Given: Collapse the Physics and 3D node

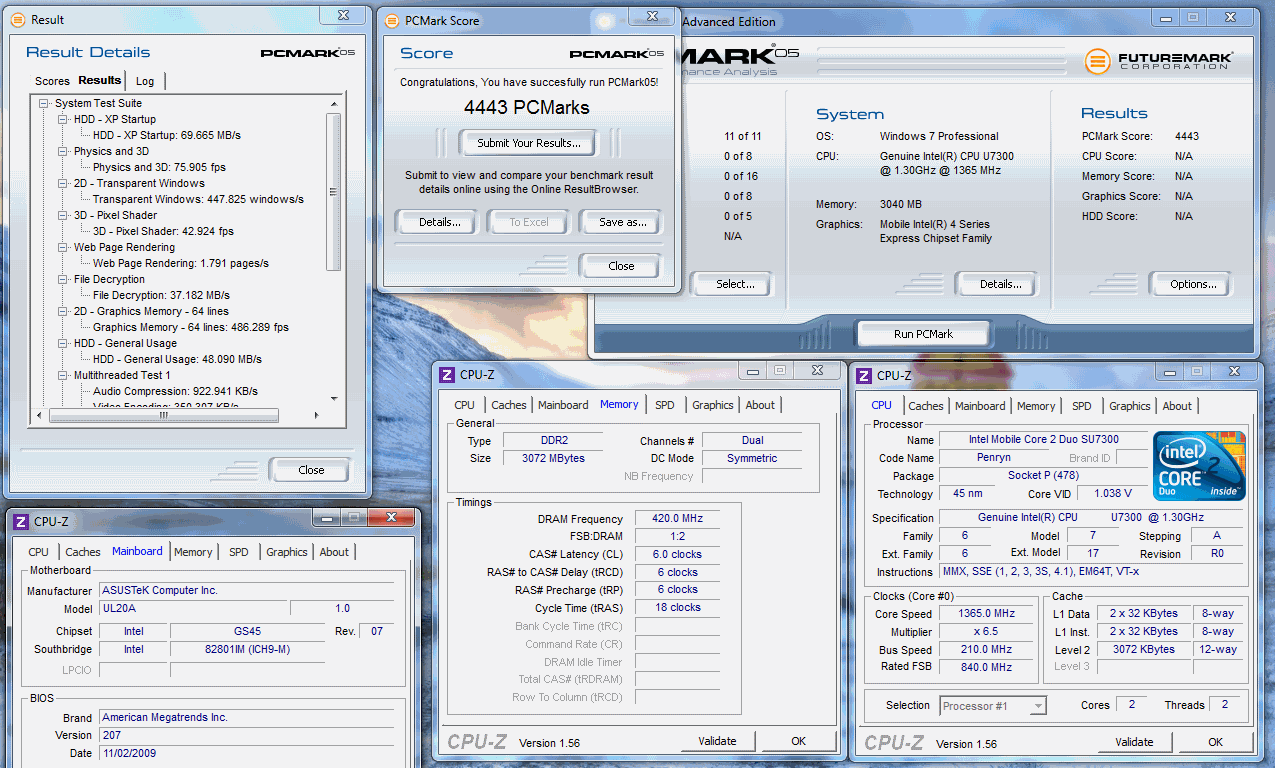Looking at the screenshot, I should [64, 151].
